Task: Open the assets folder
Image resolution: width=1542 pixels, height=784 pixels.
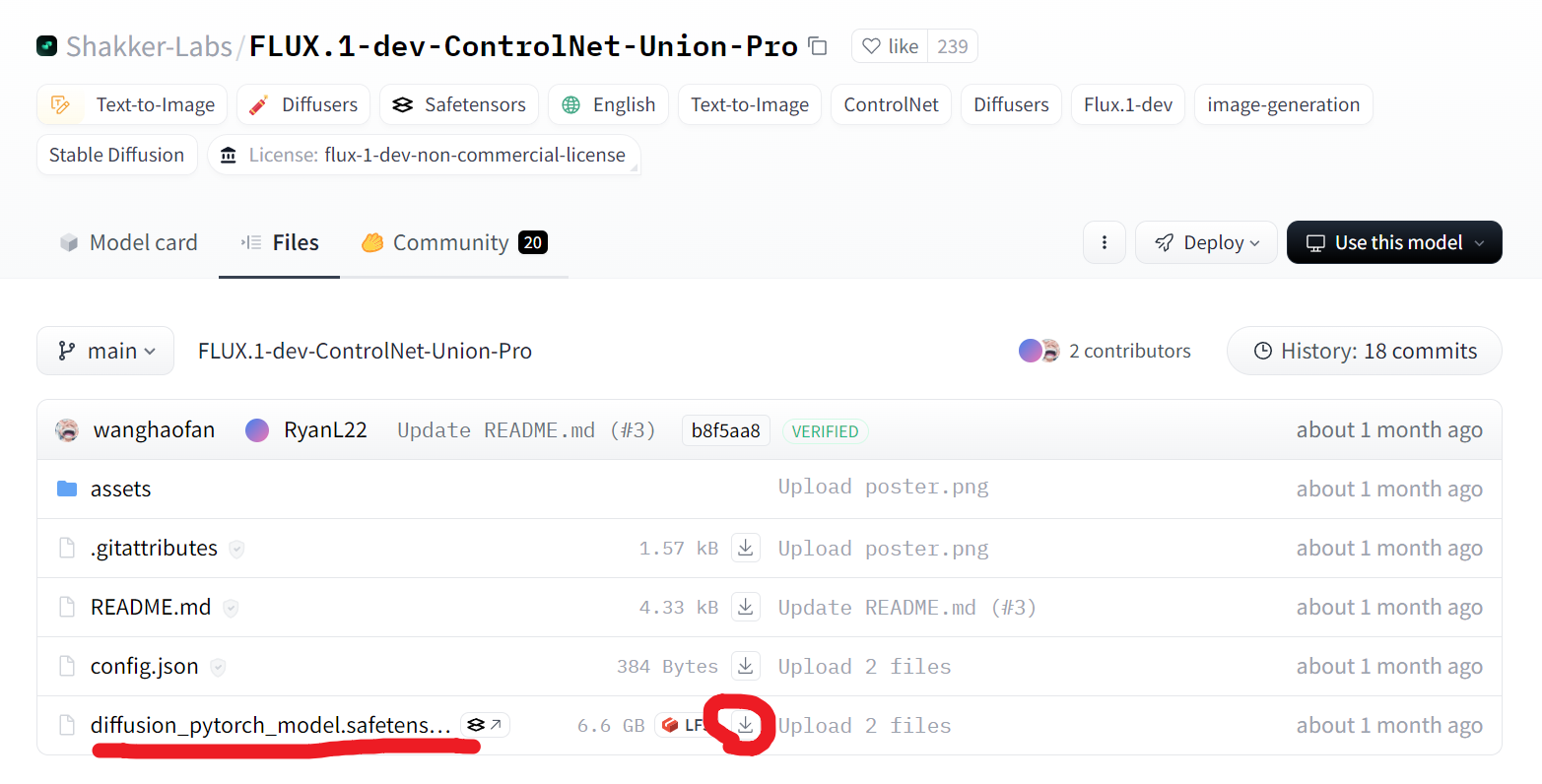Action: point(120,489)
